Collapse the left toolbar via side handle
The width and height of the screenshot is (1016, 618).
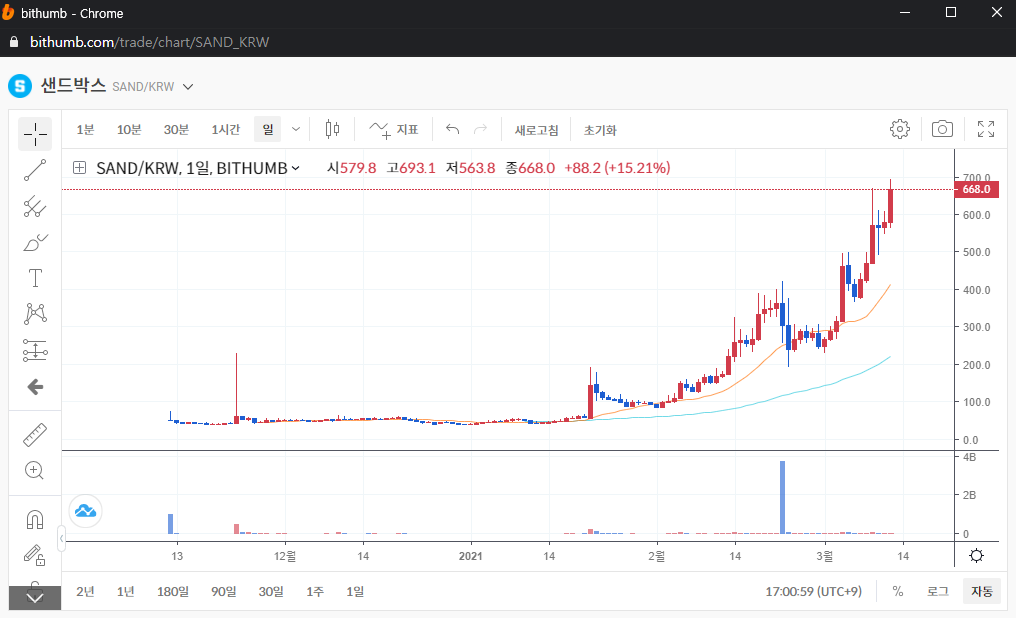[x=62, y=538]
